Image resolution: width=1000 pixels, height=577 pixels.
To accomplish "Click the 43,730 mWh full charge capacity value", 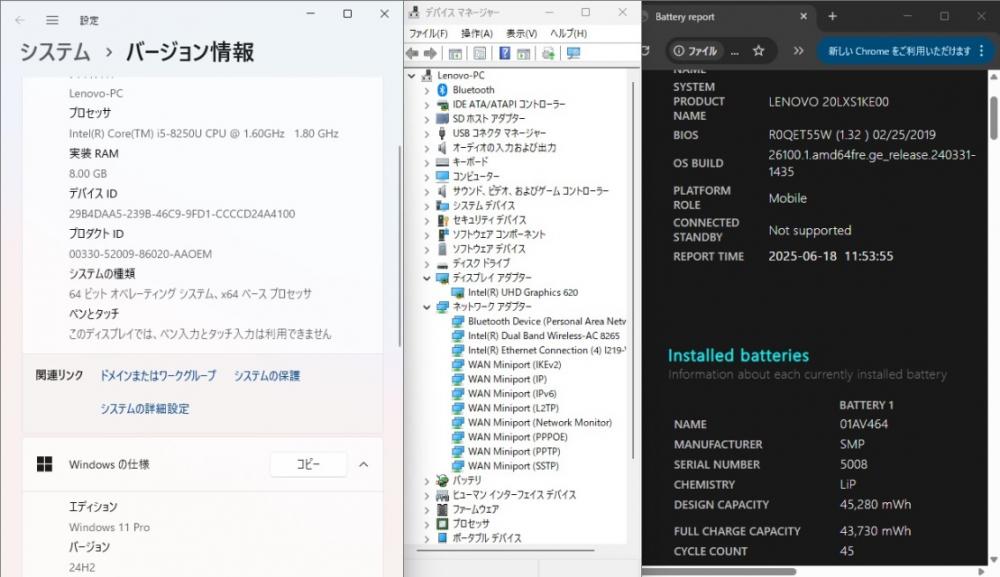I will (x=875, y=530).
